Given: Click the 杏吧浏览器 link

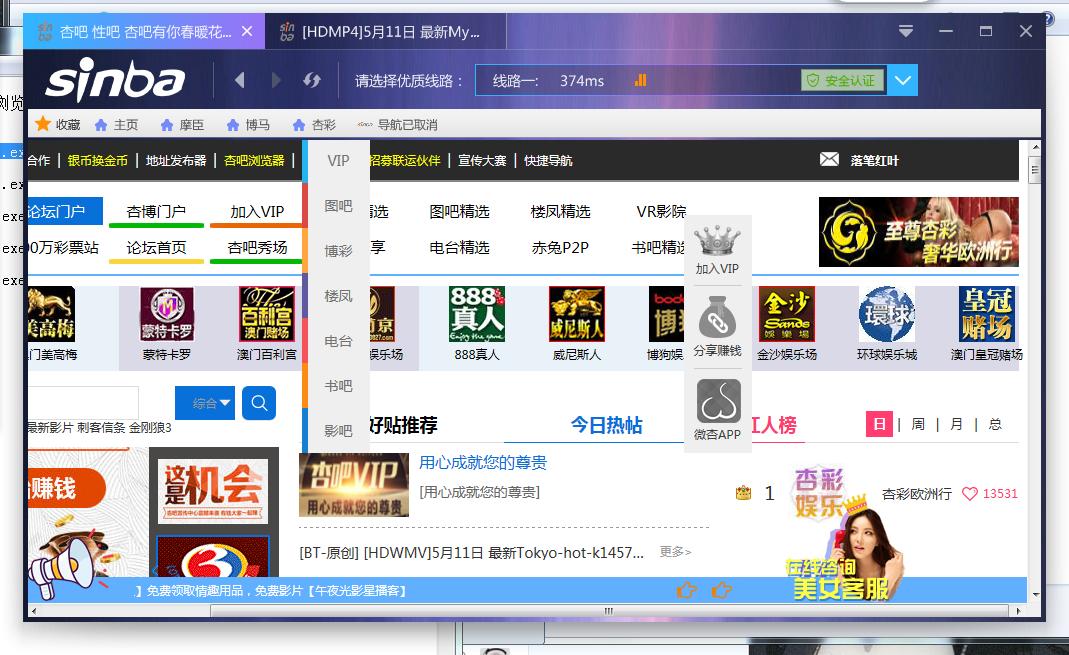Looking at the screenshot, I should point(254,160).
